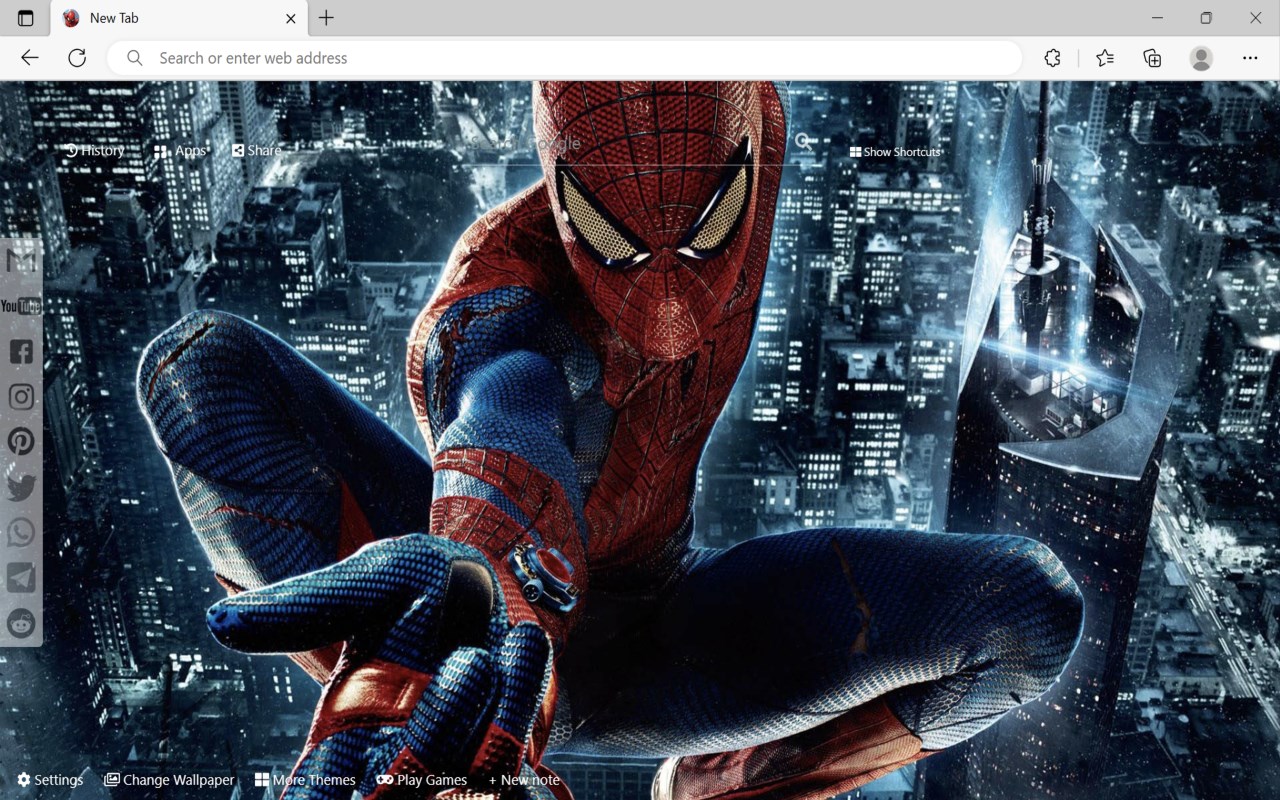
Task: Select the New Tab tab
Action: [x=180, y=18]
